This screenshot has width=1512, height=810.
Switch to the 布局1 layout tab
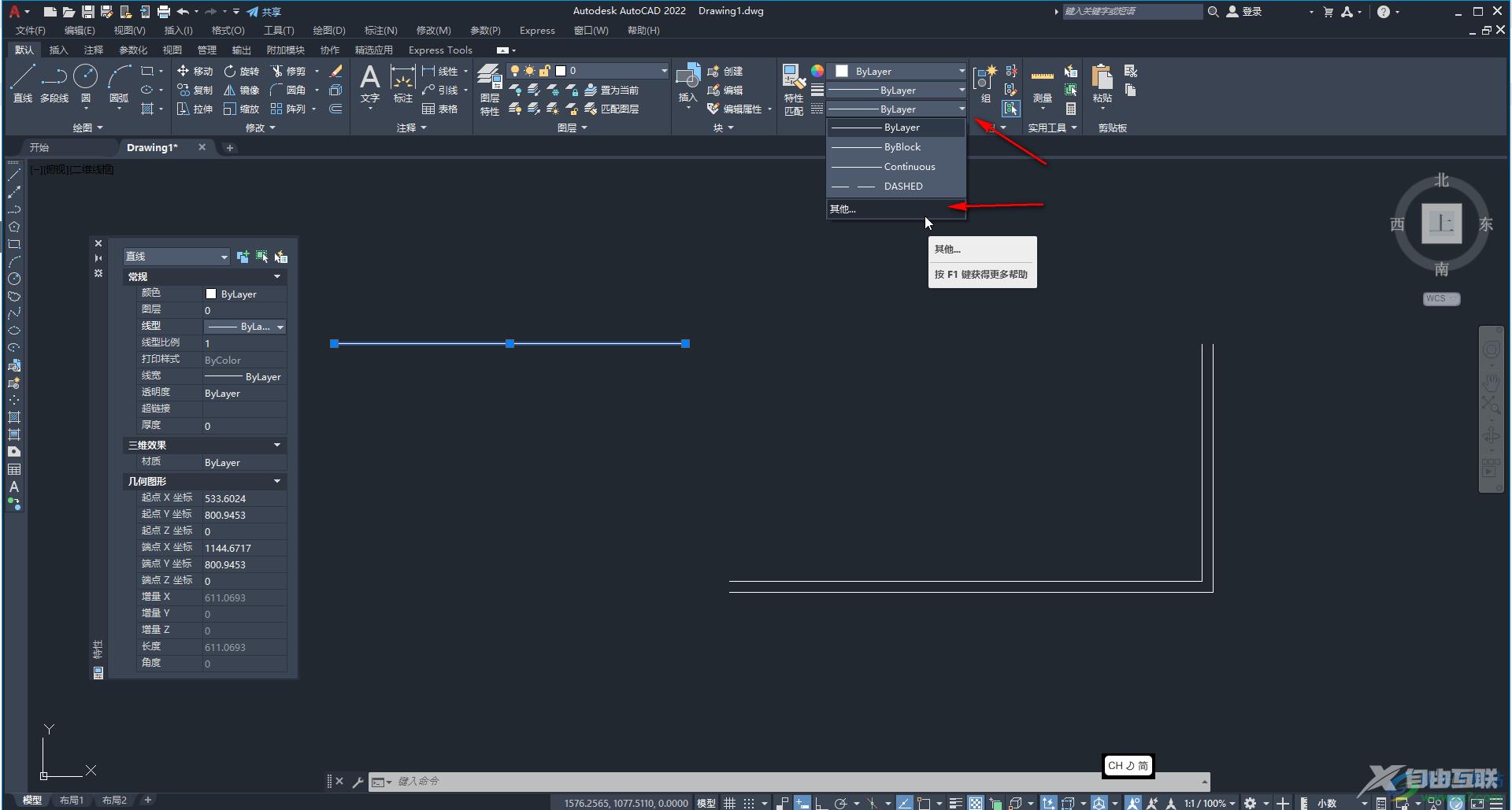(72, 800)
